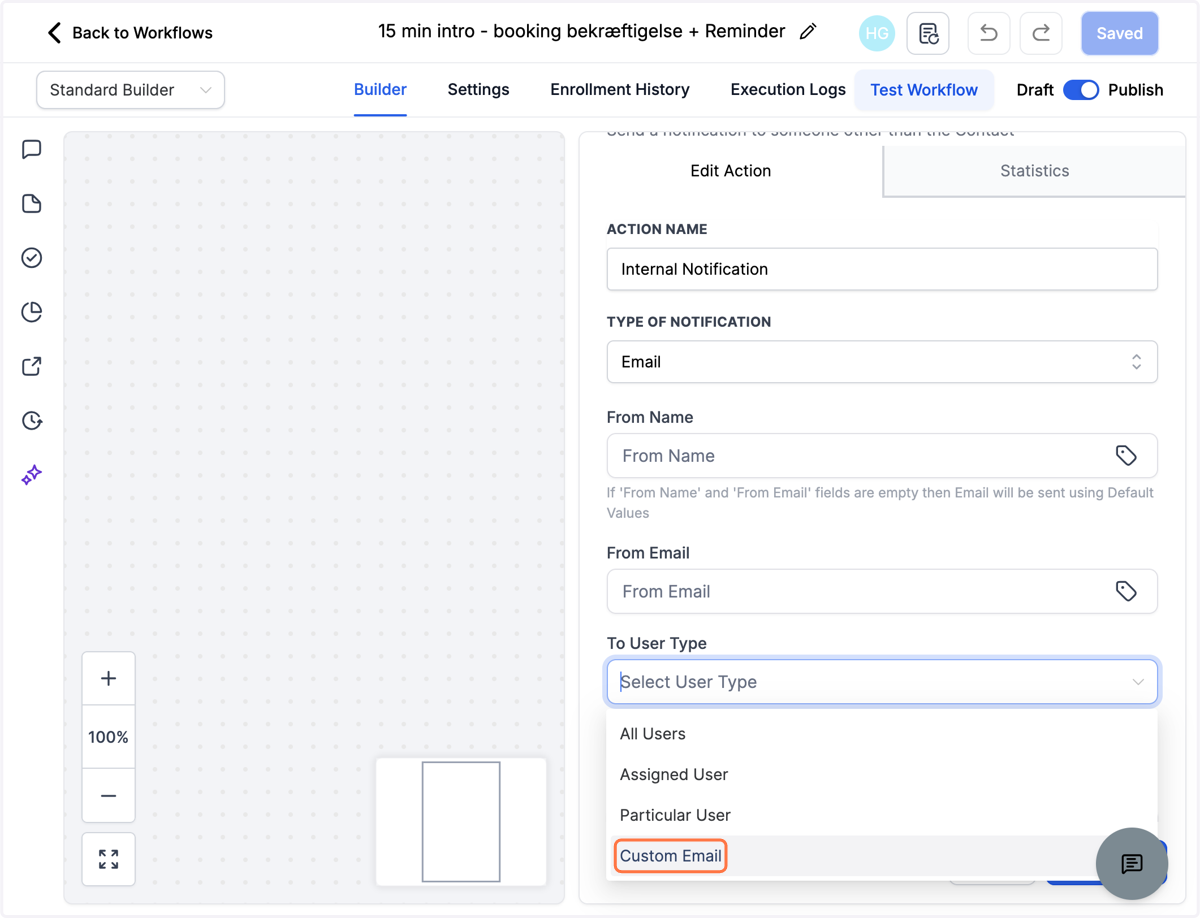Click the 100% zoom level indicator
This screenshot has height=918, width=1200.
tap(108, 737)
